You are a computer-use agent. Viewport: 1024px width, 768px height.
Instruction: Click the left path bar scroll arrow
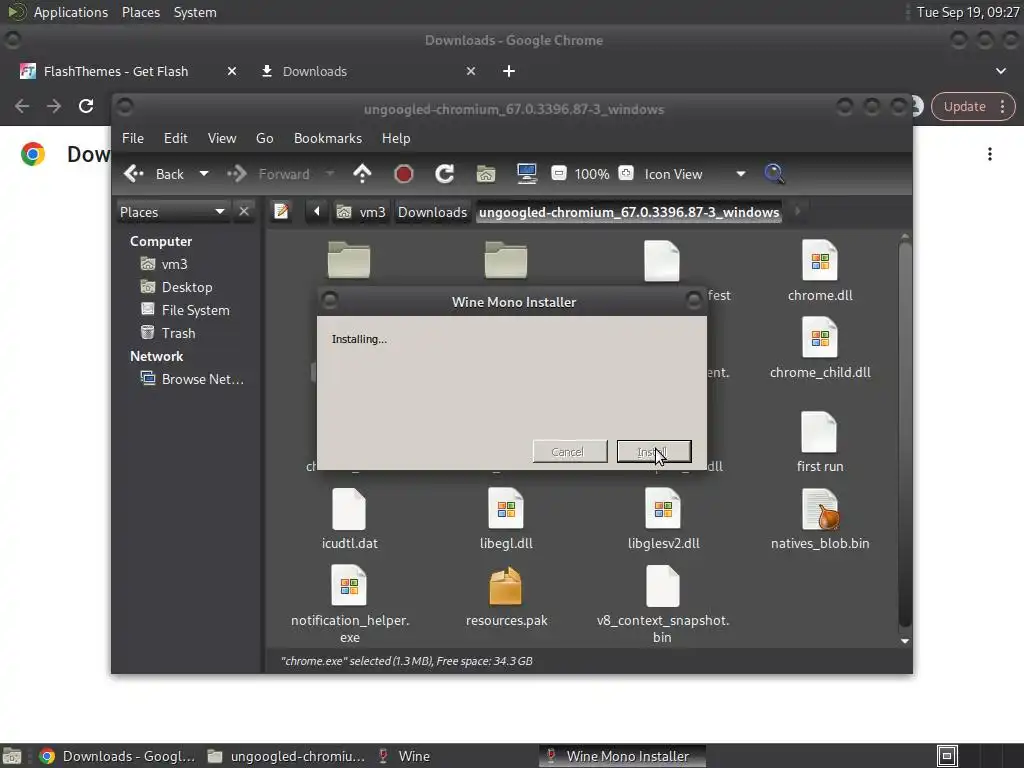pos(317,212)
